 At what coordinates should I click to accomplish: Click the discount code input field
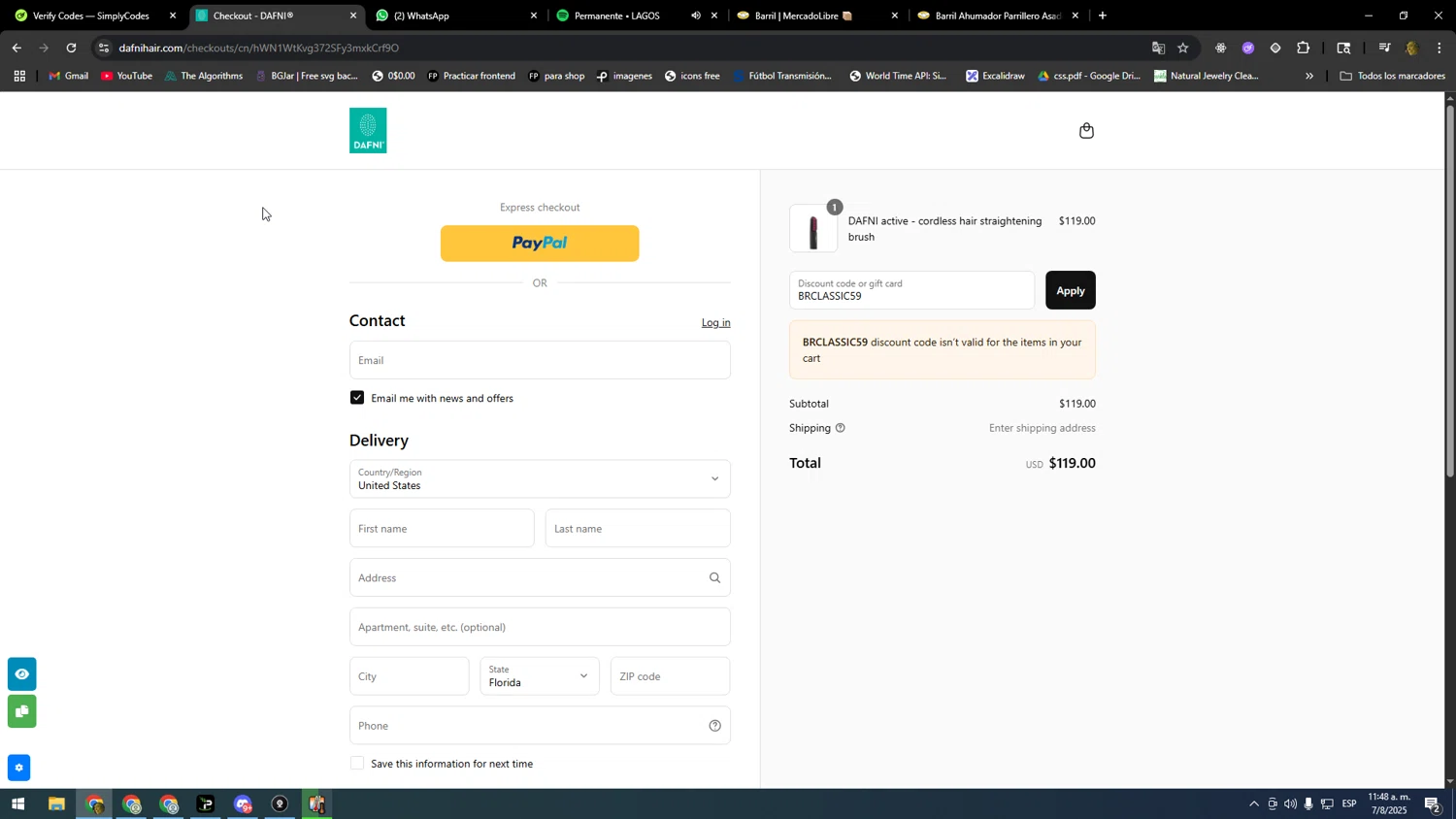tap(911, 290)
